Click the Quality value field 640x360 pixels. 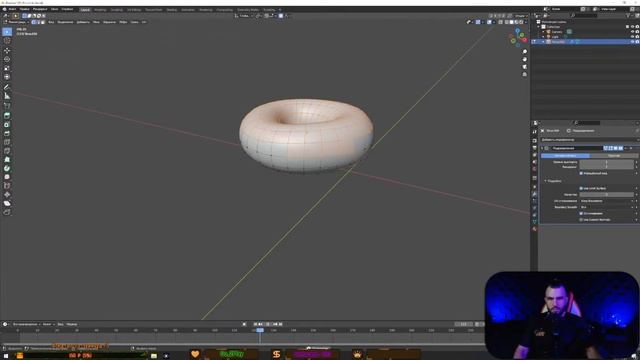(x=607, y=195)
